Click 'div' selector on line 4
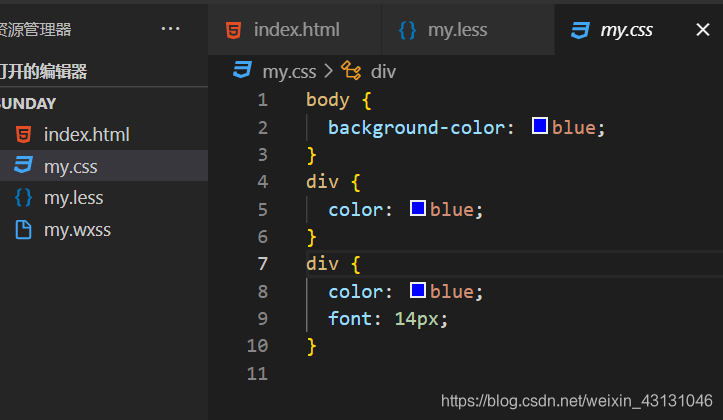Viewport: 723px width, 420px height. pos(322,182)
